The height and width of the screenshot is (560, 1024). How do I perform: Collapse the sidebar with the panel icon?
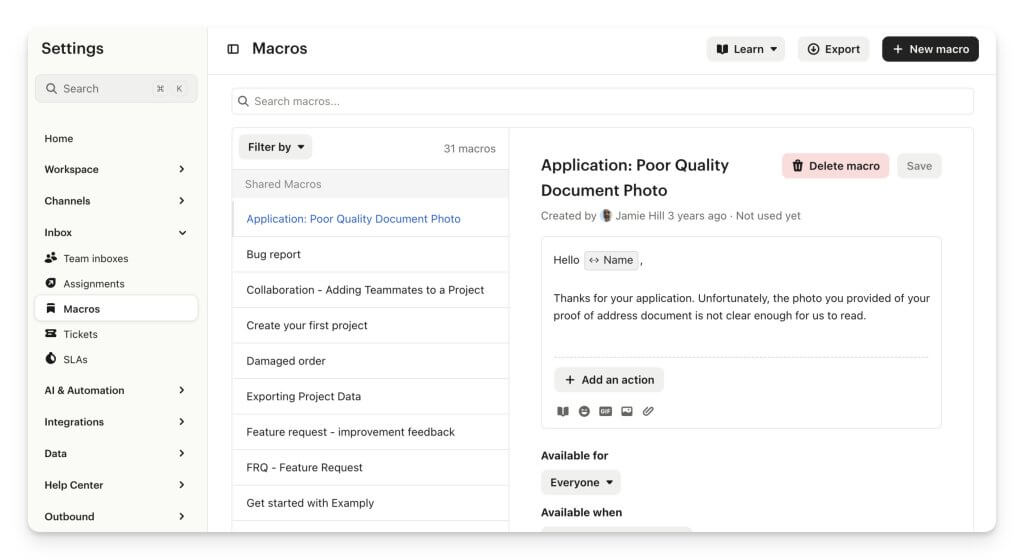click(x=233, y=49)
